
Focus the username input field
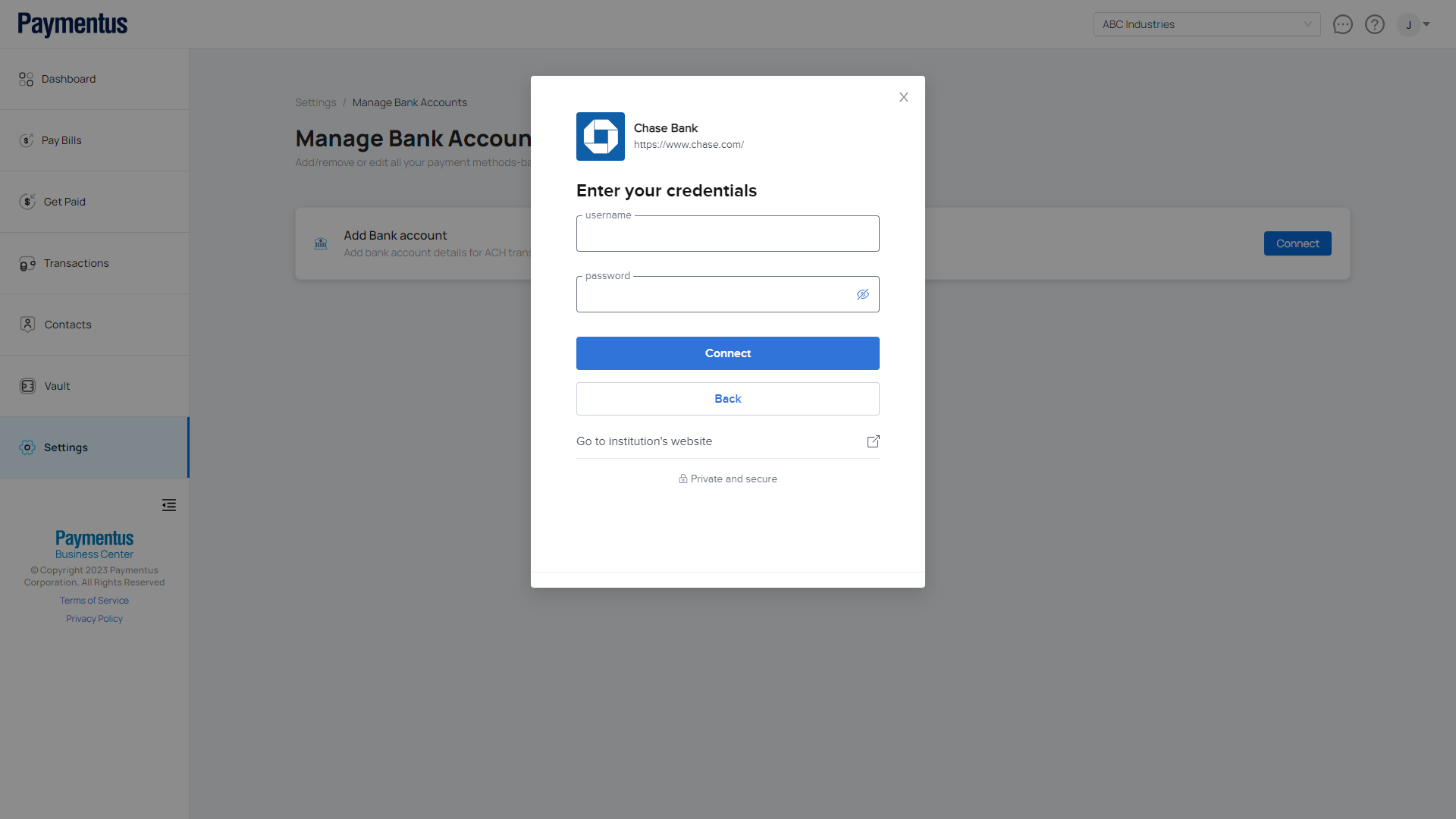tap(727, 234)
